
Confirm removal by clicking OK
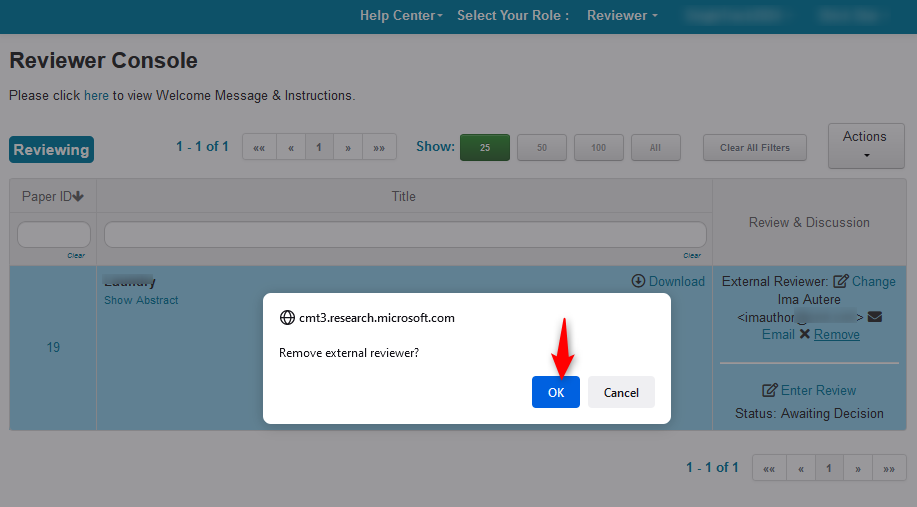click(556, 392)
